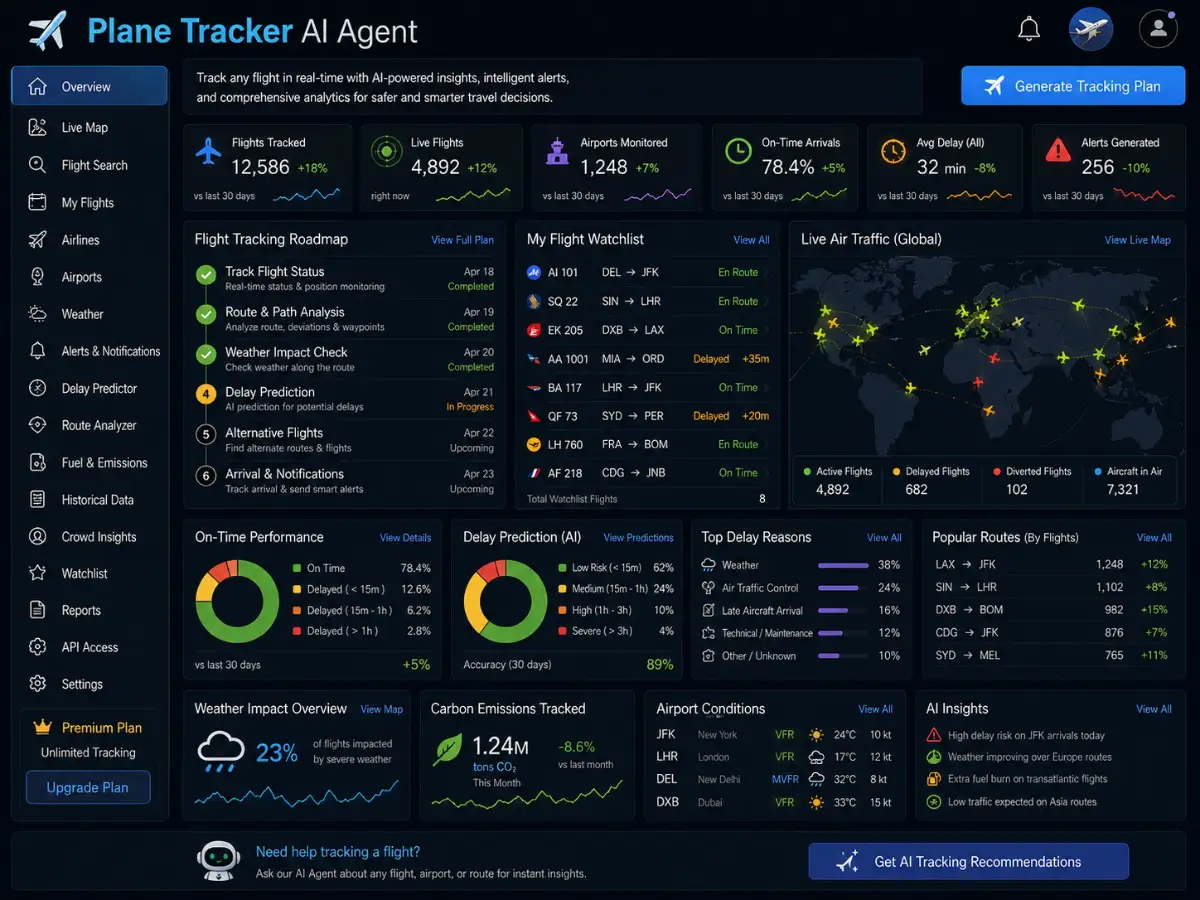
Task: Click View Predictions link
Action: 638,538
